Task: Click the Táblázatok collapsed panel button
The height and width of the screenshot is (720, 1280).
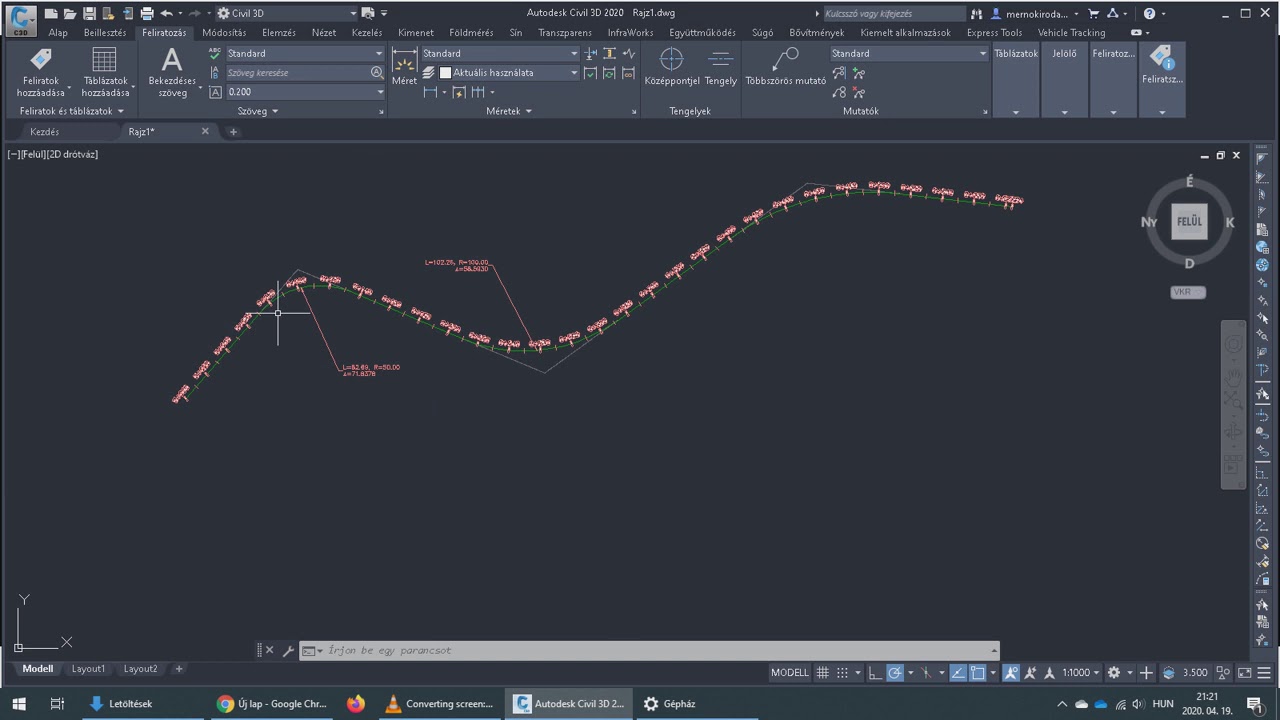Action: [1016, 81]
